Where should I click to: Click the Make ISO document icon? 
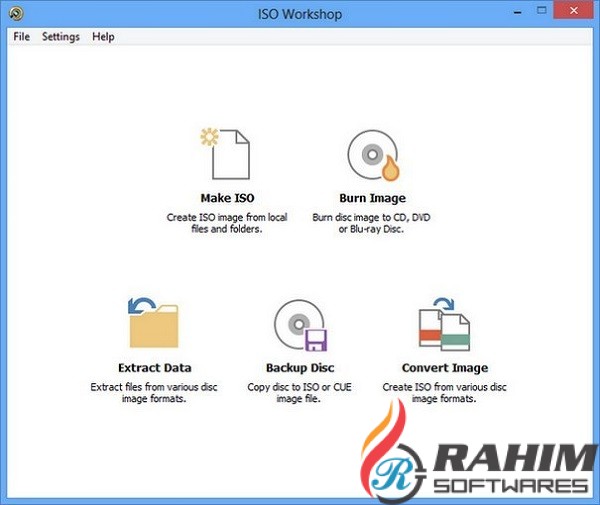pyautogui.click(x=226, y=154)
